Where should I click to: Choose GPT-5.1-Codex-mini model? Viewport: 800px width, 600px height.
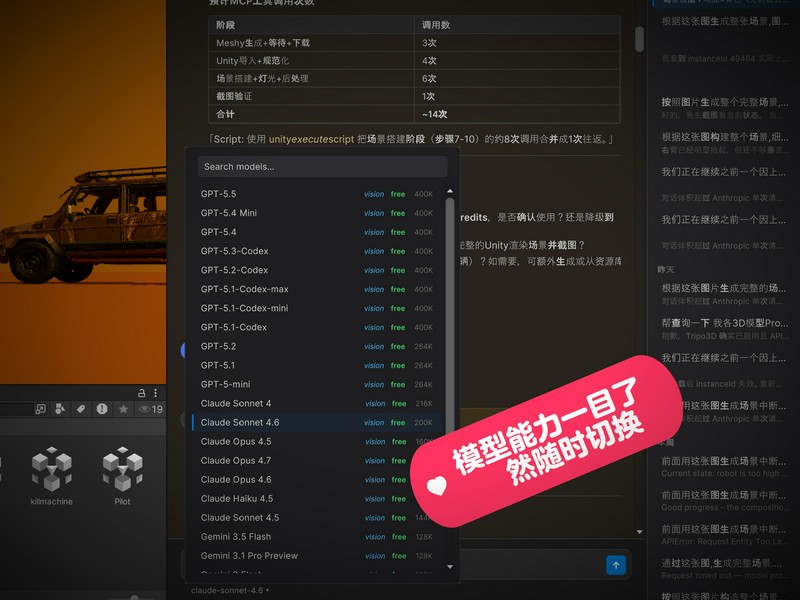316,308
